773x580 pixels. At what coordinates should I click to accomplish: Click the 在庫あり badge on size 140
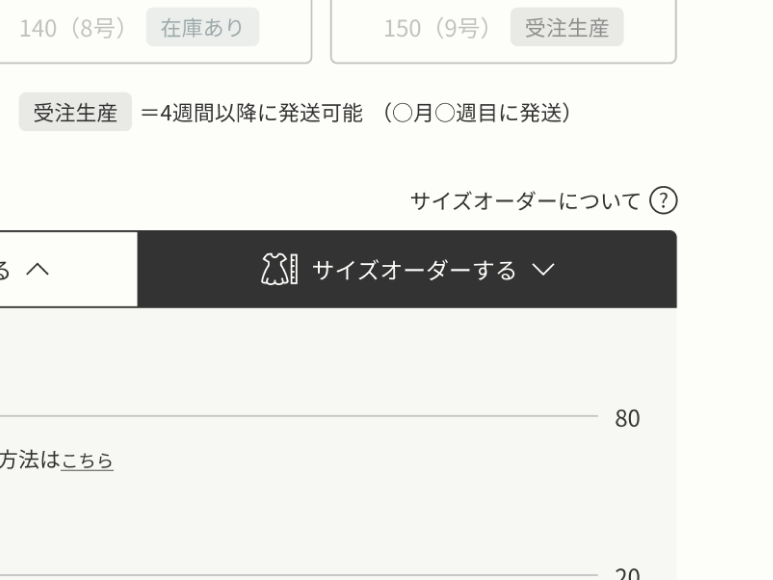click(x=202, y=28)
